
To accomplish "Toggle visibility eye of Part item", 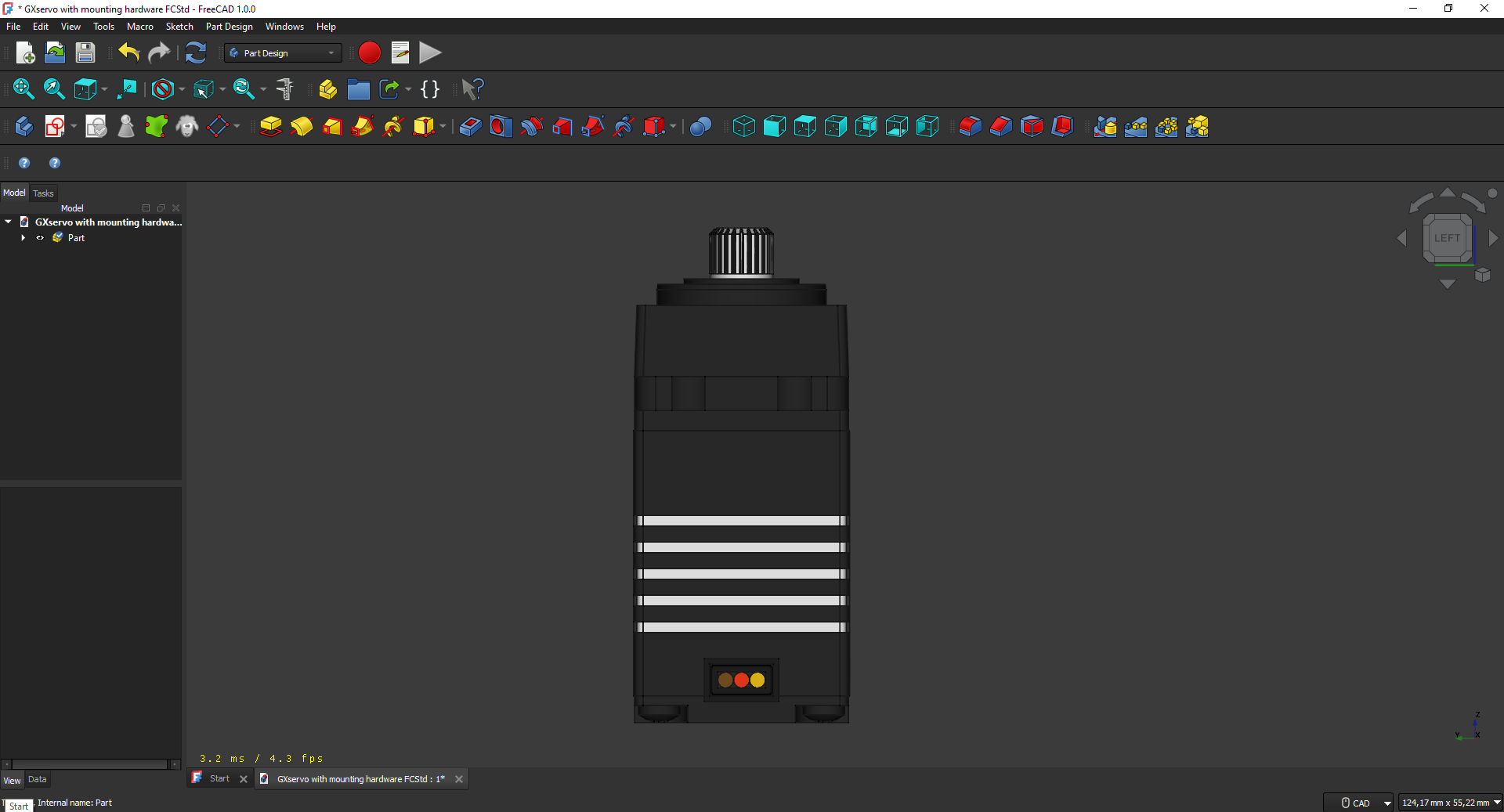I will pos(40,238).
